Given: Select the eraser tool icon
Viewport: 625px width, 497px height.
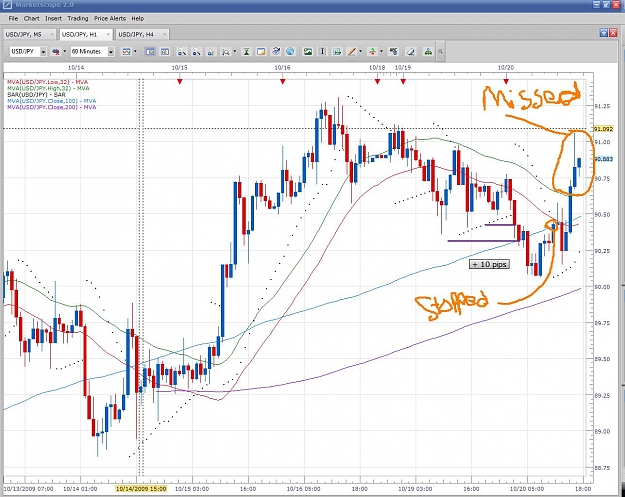Looking at the screenshot, I should (x=411, y=52).
